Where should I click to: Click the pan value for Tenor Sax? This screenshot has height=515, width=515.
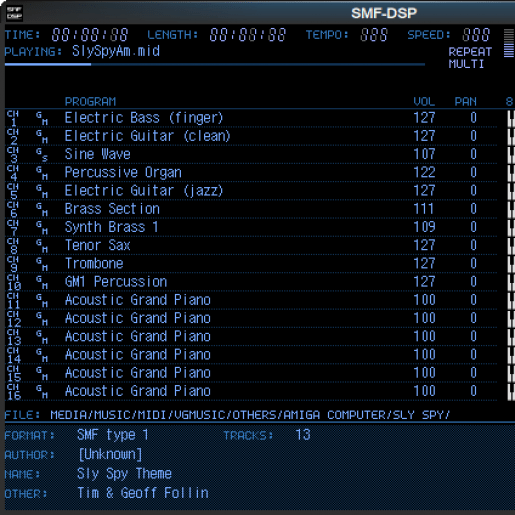click(x=473, y=245)
